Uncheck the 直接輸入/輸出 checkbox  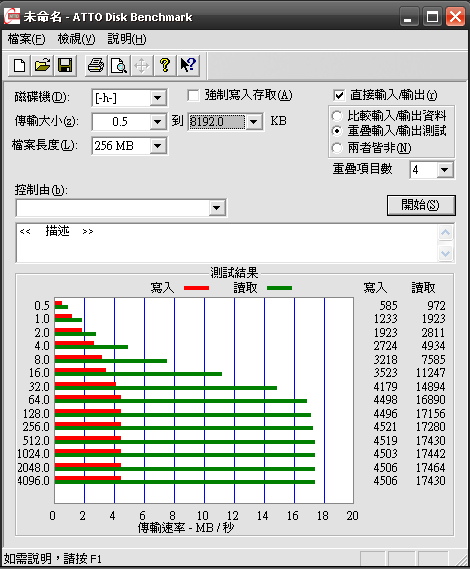tap(339, 96)
